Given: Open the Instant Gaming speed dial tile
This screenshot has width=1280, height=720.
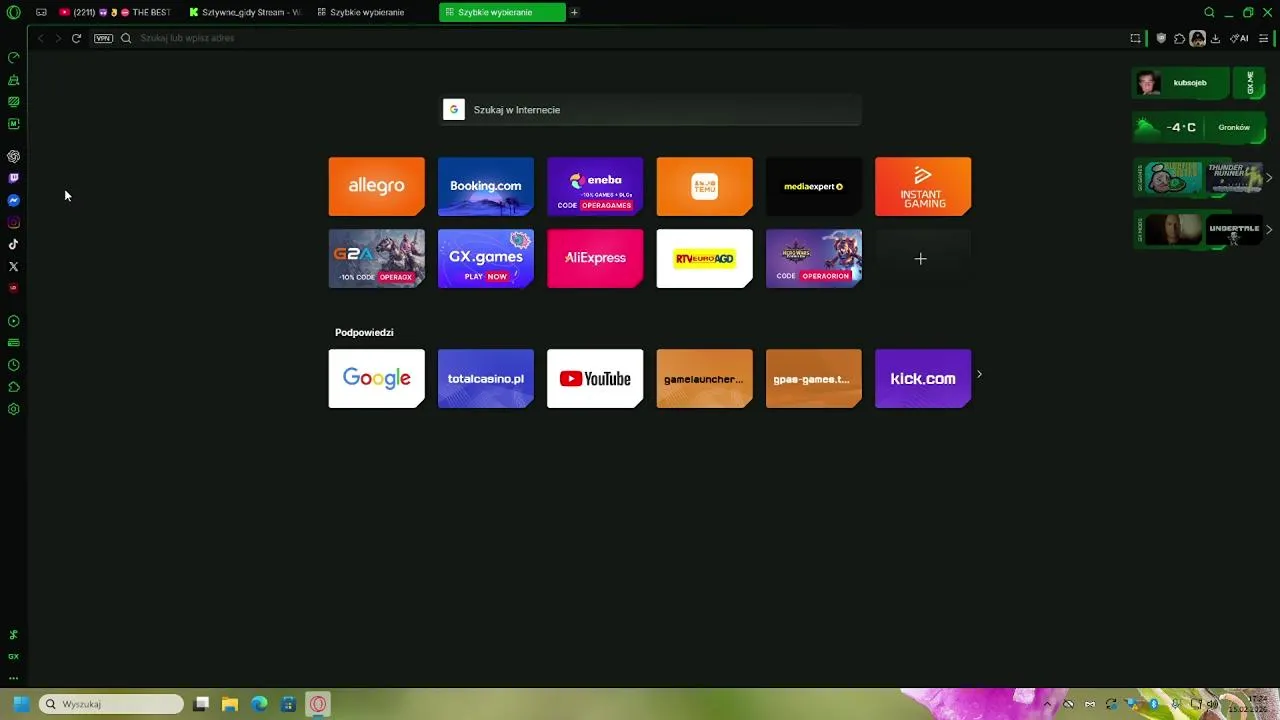Looking at the screenshot, I should pos(922,186).
